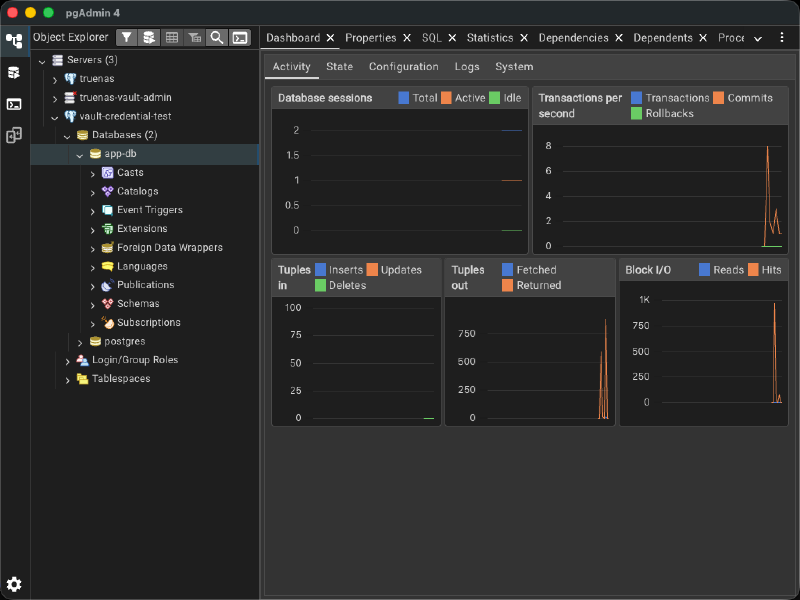This screenshot has height=600, width=800.
Task: Open the Object Explorer sidebar icon
Action: click(14, 40)
